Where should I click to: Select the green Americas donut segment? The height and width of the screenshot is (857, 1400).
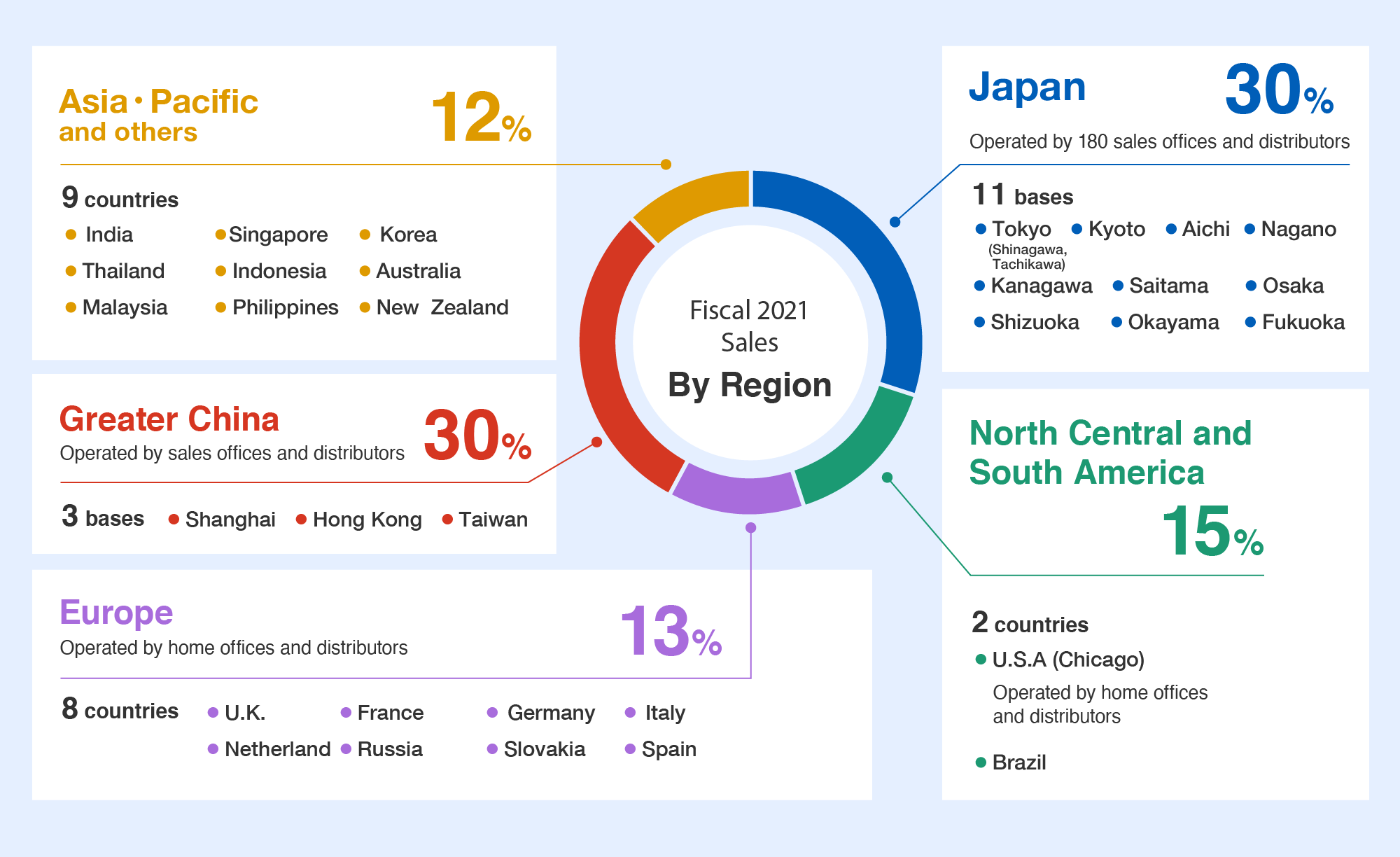pos(857,448)
